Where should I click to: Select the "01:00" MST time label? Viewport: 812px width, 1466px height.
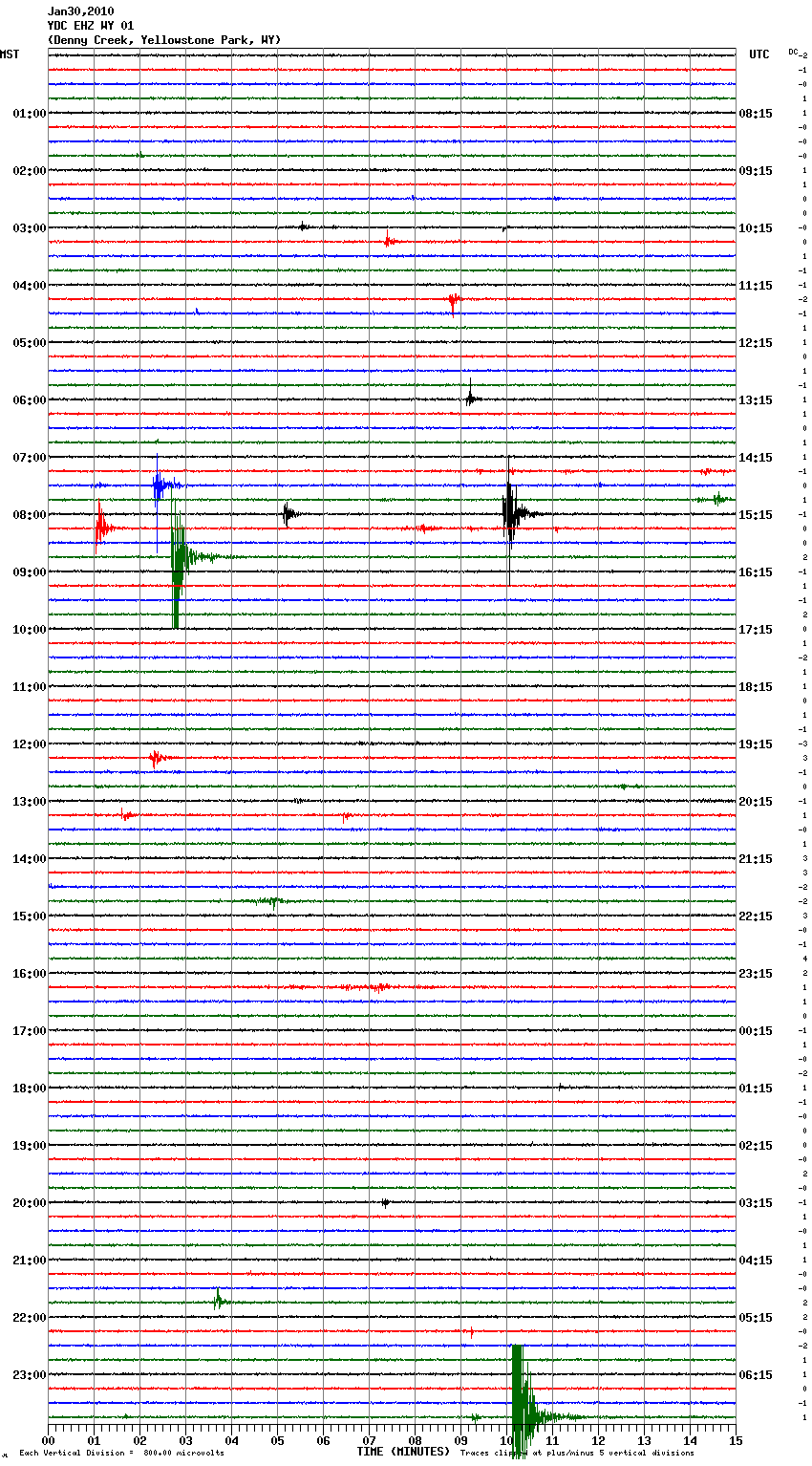(30, 114)
